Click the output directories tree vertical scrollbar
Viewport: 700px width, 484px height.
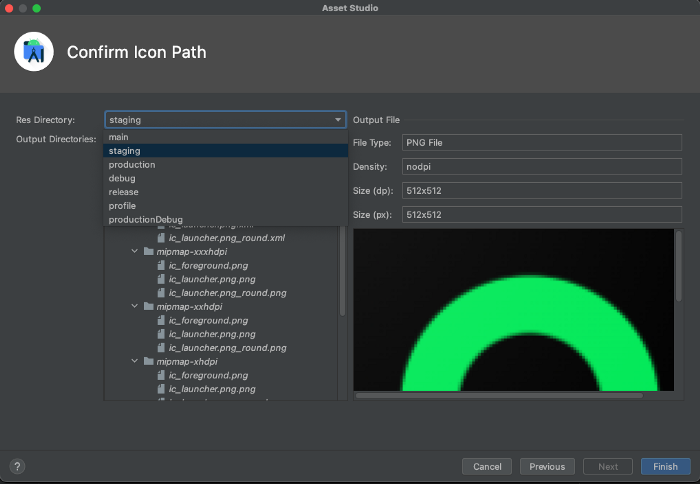(342, 271)
